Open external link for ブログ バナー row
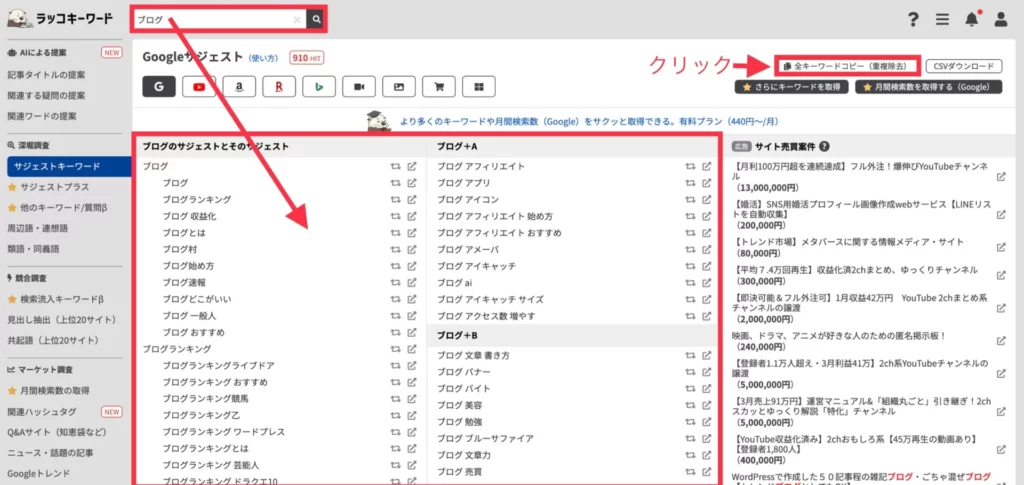Screen dimensions: 1024x485 (707, 372)
